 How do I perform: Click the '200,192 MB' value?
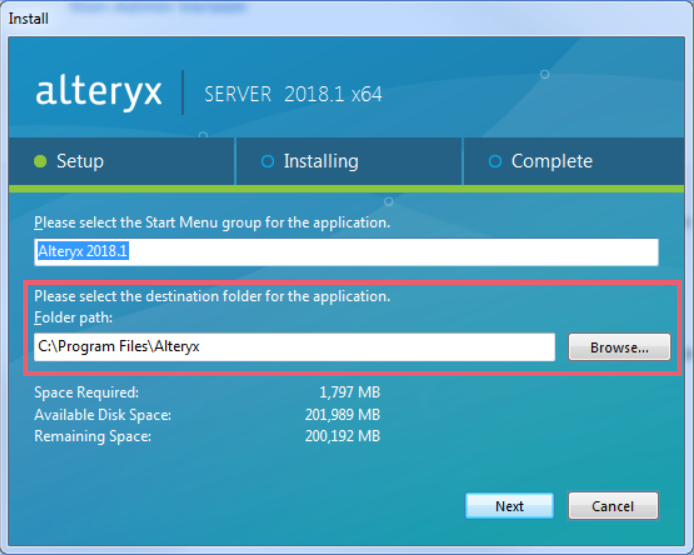click(x=343, y=436)
